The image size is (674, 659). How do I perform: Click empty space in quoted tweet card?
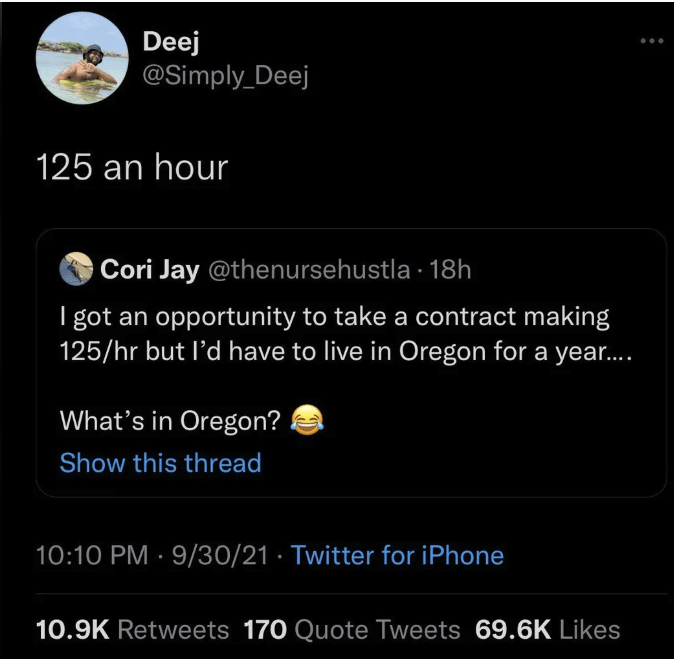point(500,440)
